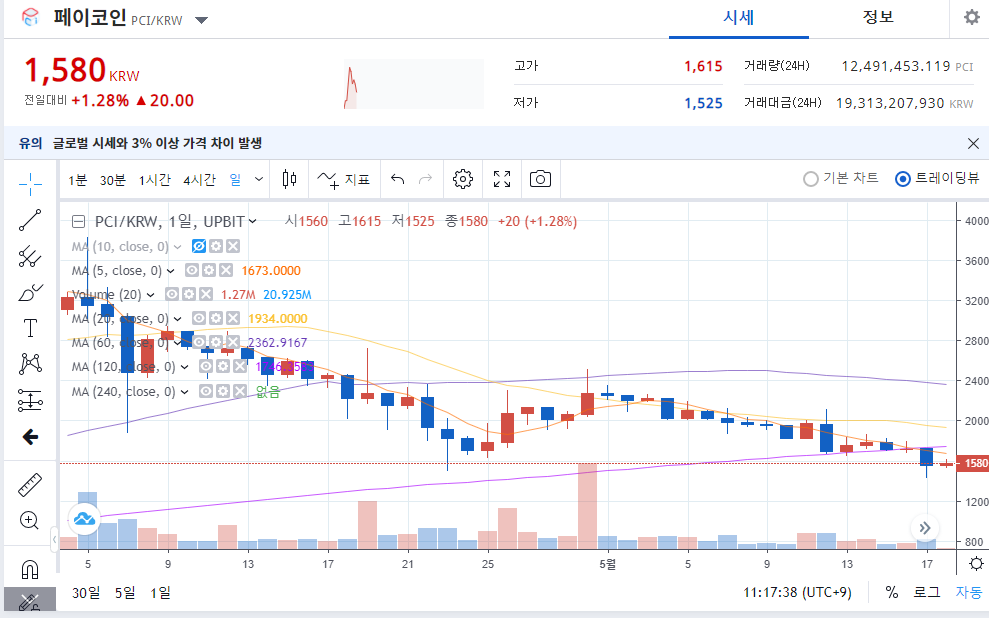This screenshot has height=618, width=989.
Task: Toggle the 자동 auto scale
Action: (968, 592)
